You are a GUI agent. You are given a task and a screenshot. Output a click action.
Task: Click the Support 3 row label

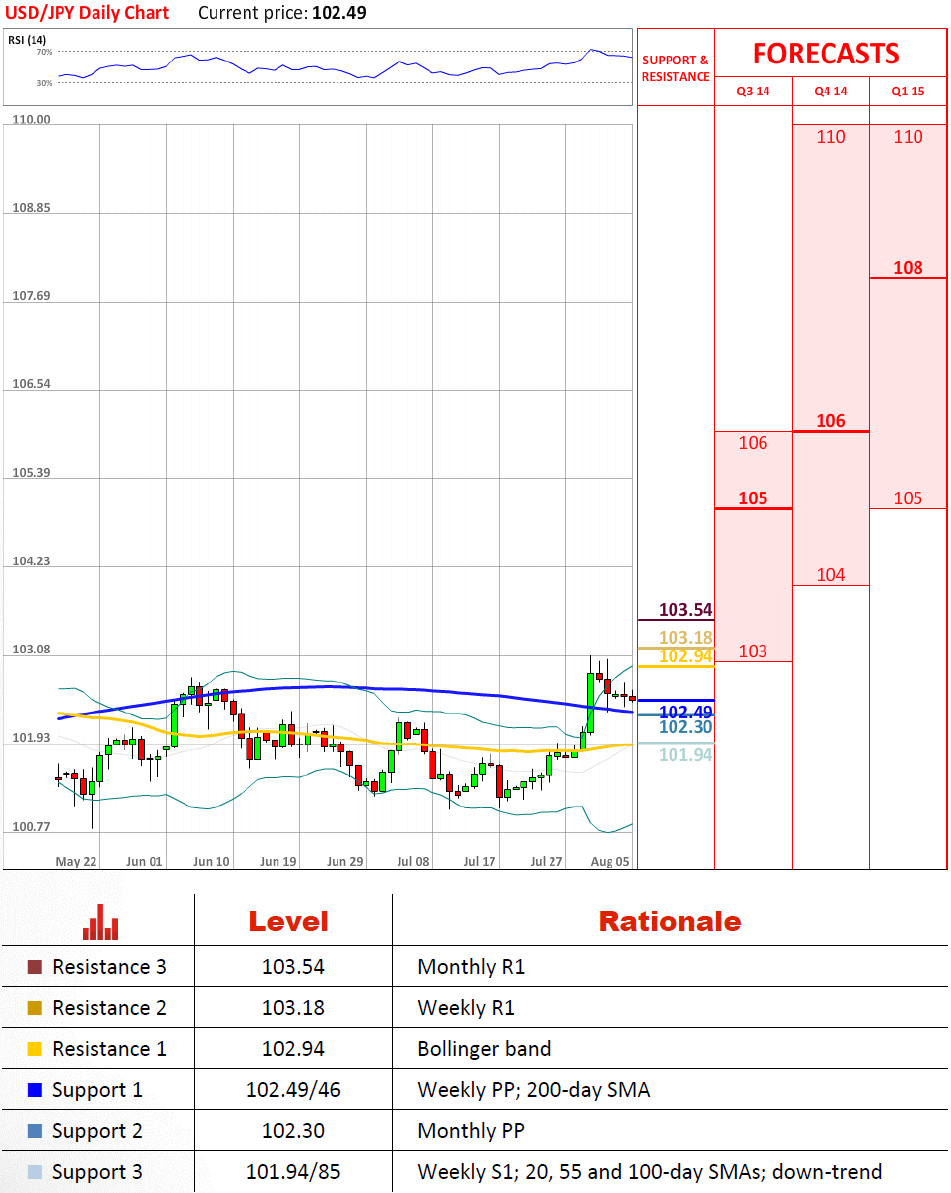pos(97,1173)
